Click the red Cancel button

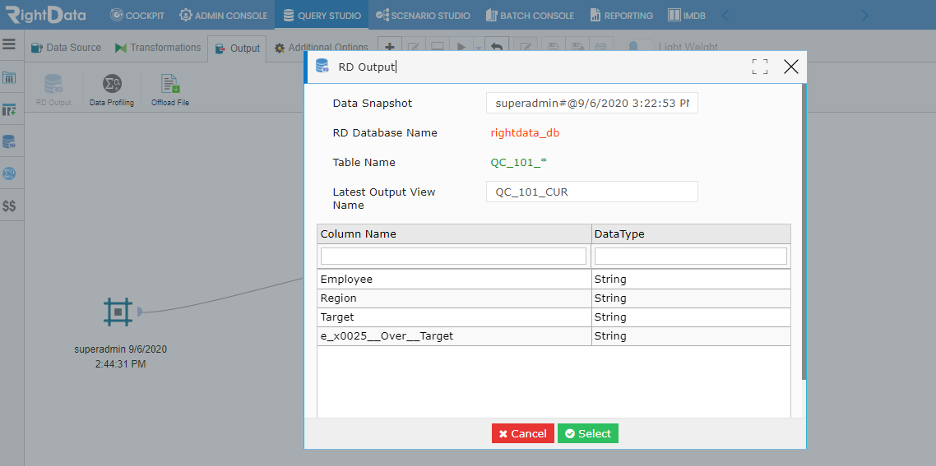coord(523,434)
